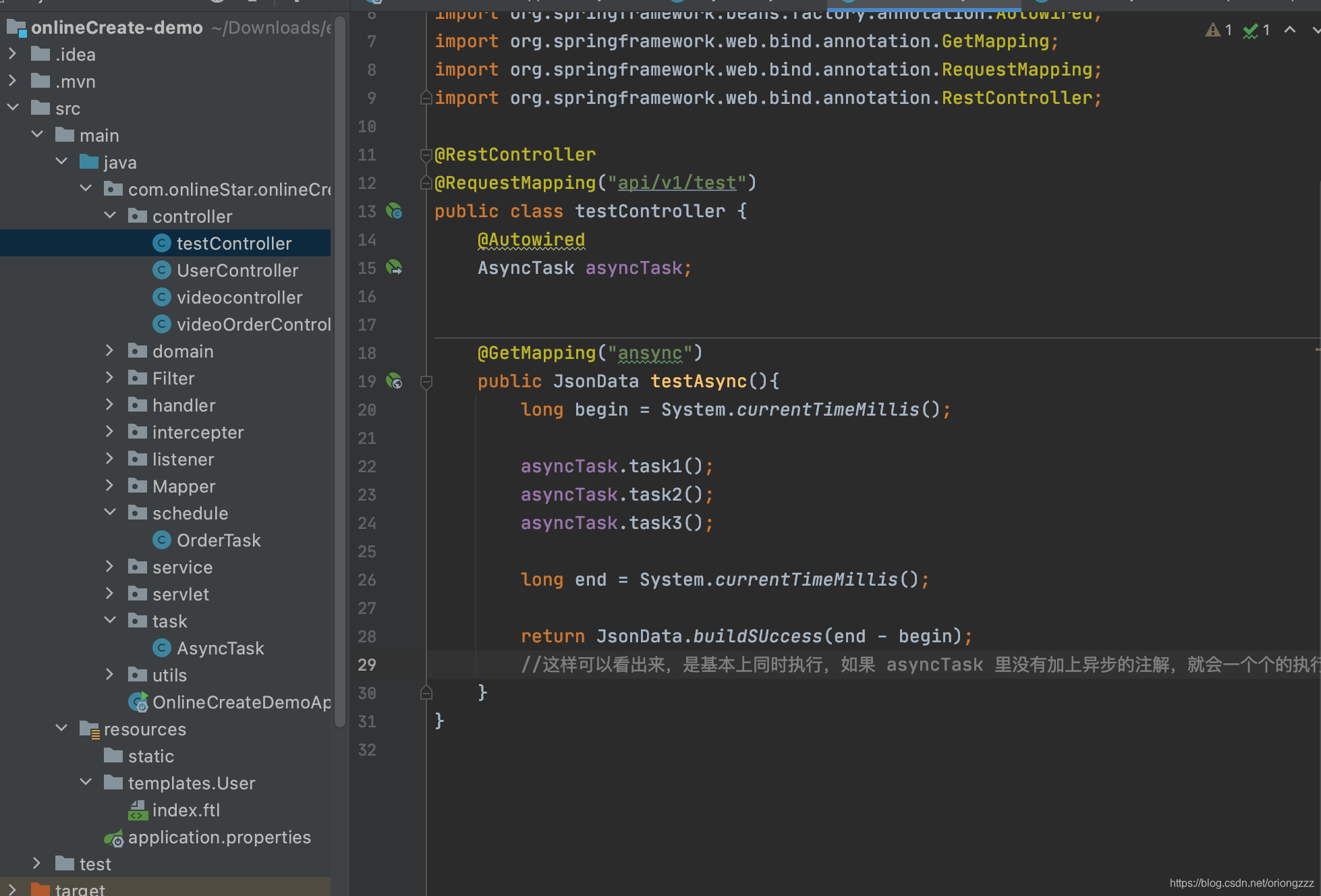Click the api/v1/test mapping link

click(x=677, y=183)
